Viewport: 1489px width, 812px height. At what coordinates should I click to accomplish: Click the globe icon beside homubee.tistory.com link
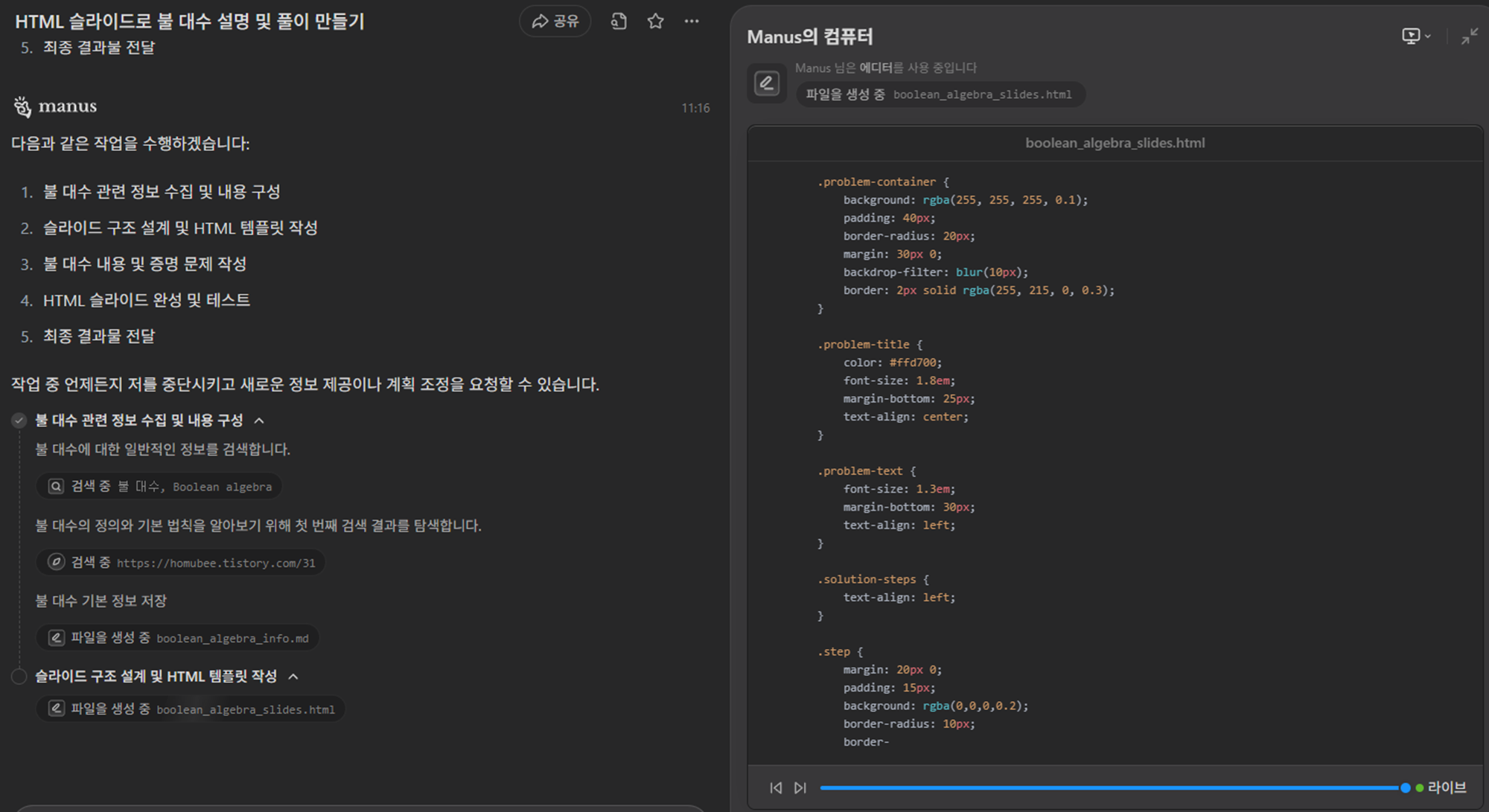point(56,562)
